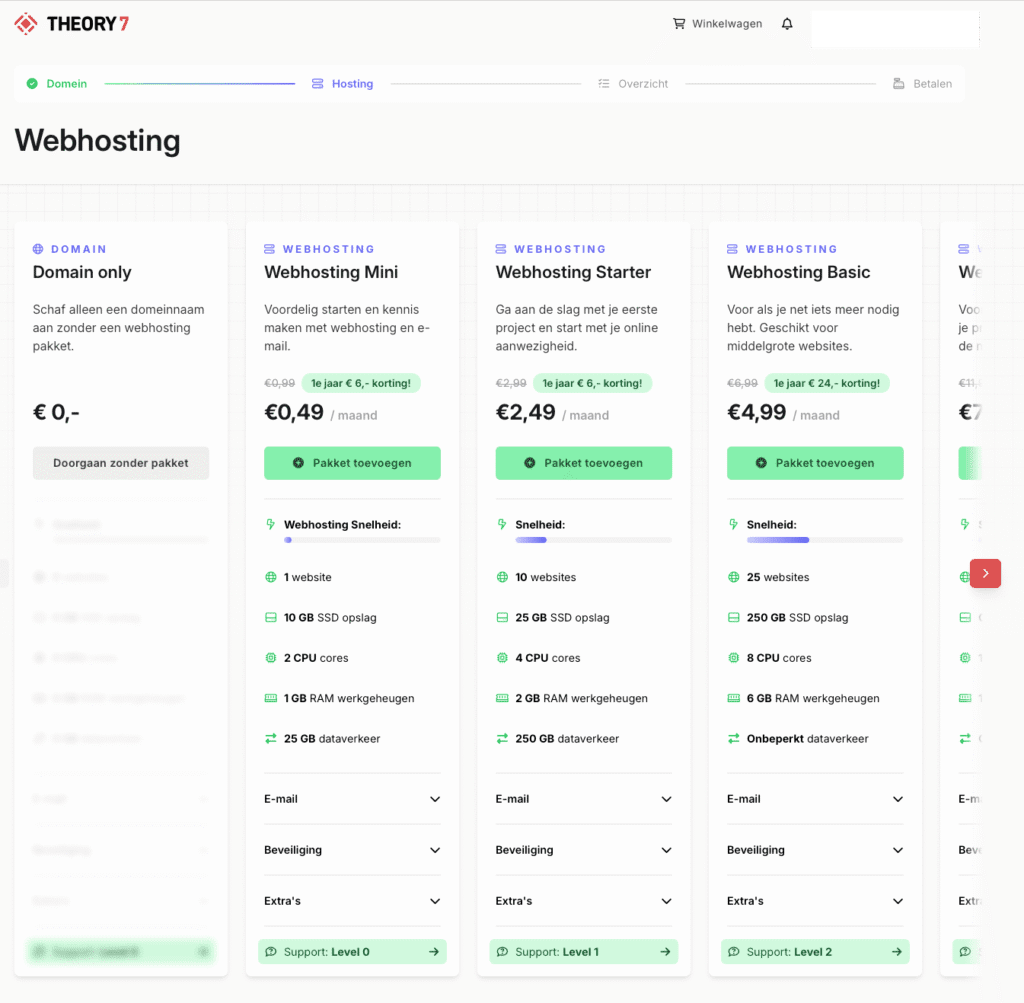This screenshot has height=1003, width=1024.
Task: Click Doorgaan zonder pakket button
Action: [121, 463]
